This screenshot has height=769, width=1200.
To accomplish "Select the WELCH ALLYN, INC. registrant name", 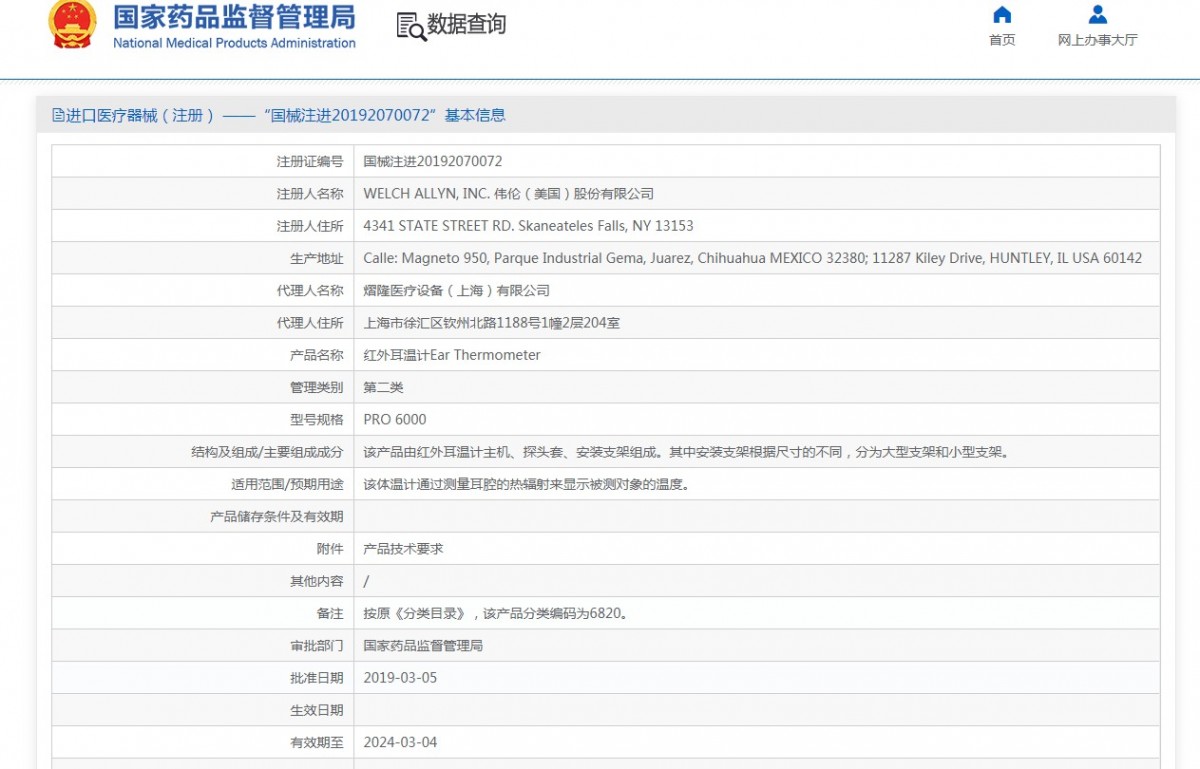I will click(x=509, y=193).
